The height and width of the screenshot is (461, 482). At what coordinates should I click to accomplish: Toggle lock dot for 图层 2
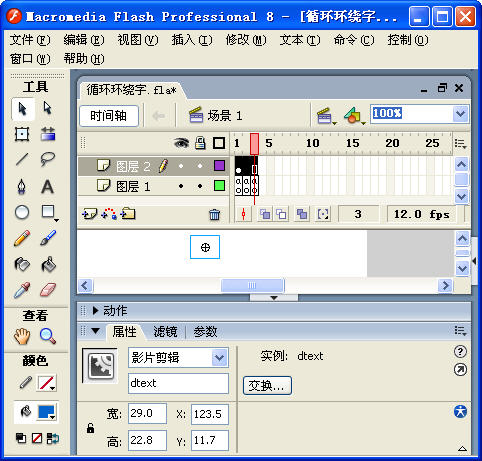pyautogui.click(x=200, y=166)
